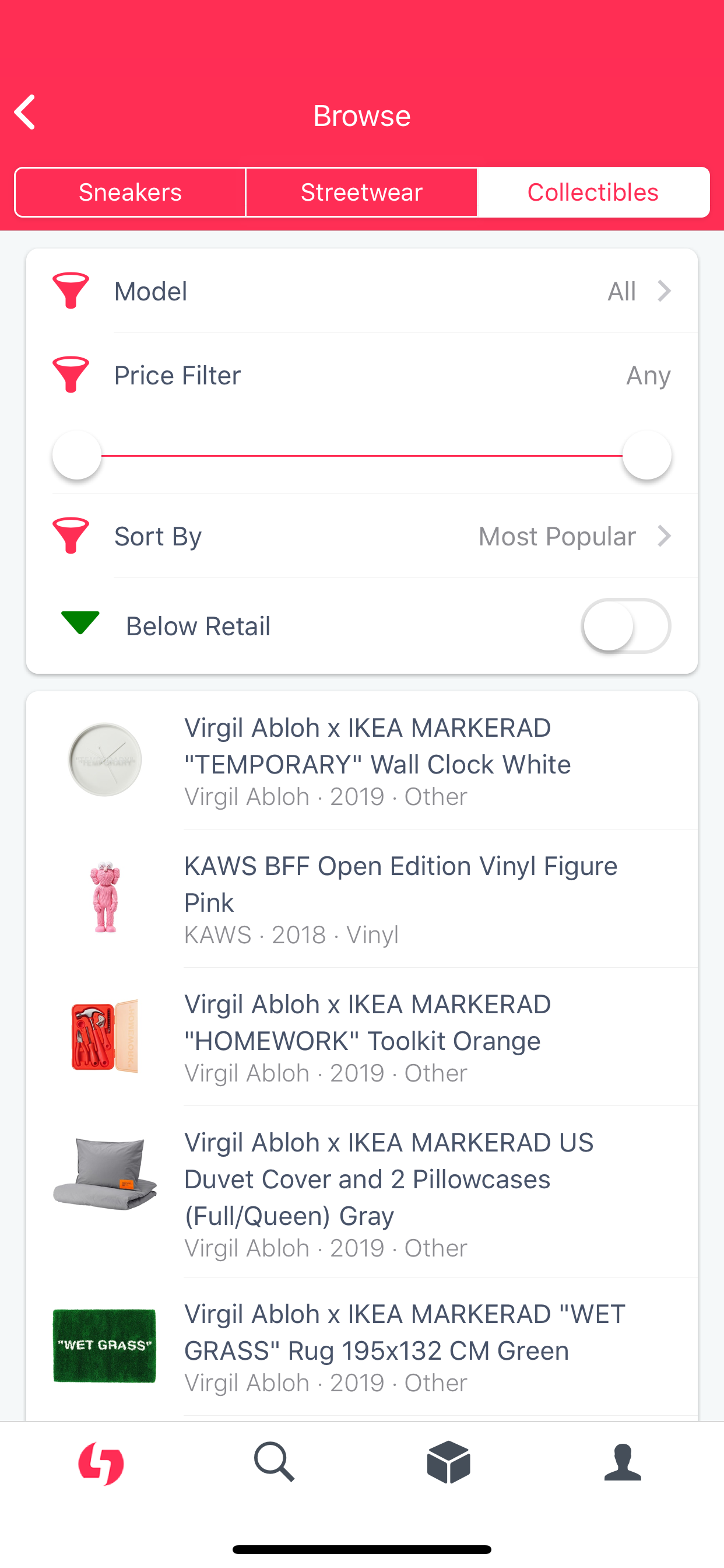Tap the WET GRASS rug thumbnail
Image resolution: width=724 pixels, height=1568 pixels.
tap(105, 1346)
